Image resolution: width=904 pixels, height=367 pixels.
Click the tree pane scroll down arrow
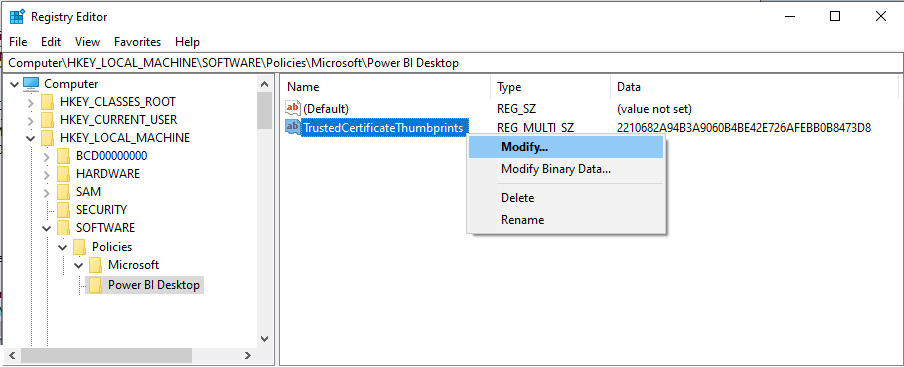coord(265,339)
